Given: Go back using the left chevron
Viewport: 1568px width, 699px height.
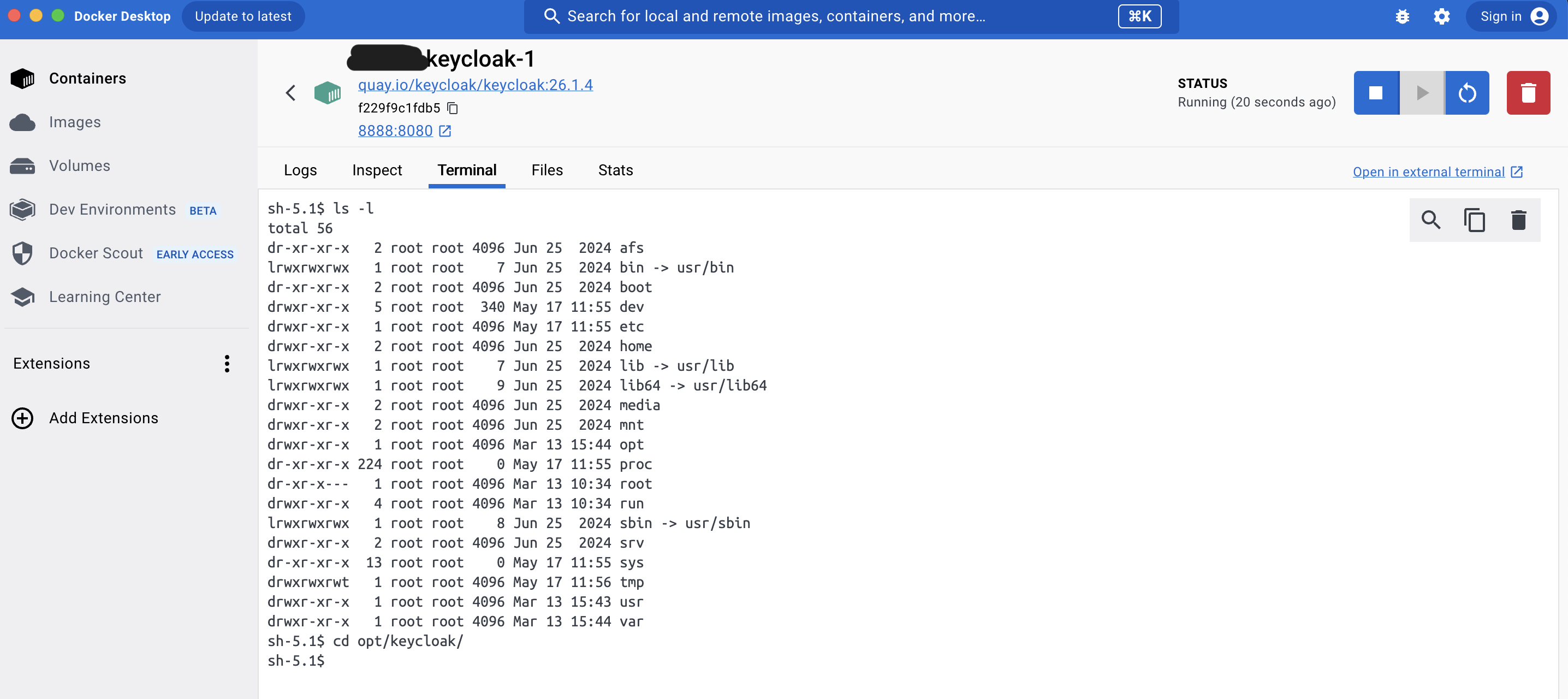Looking at the screenshot, I should click(x=290, y=92).
